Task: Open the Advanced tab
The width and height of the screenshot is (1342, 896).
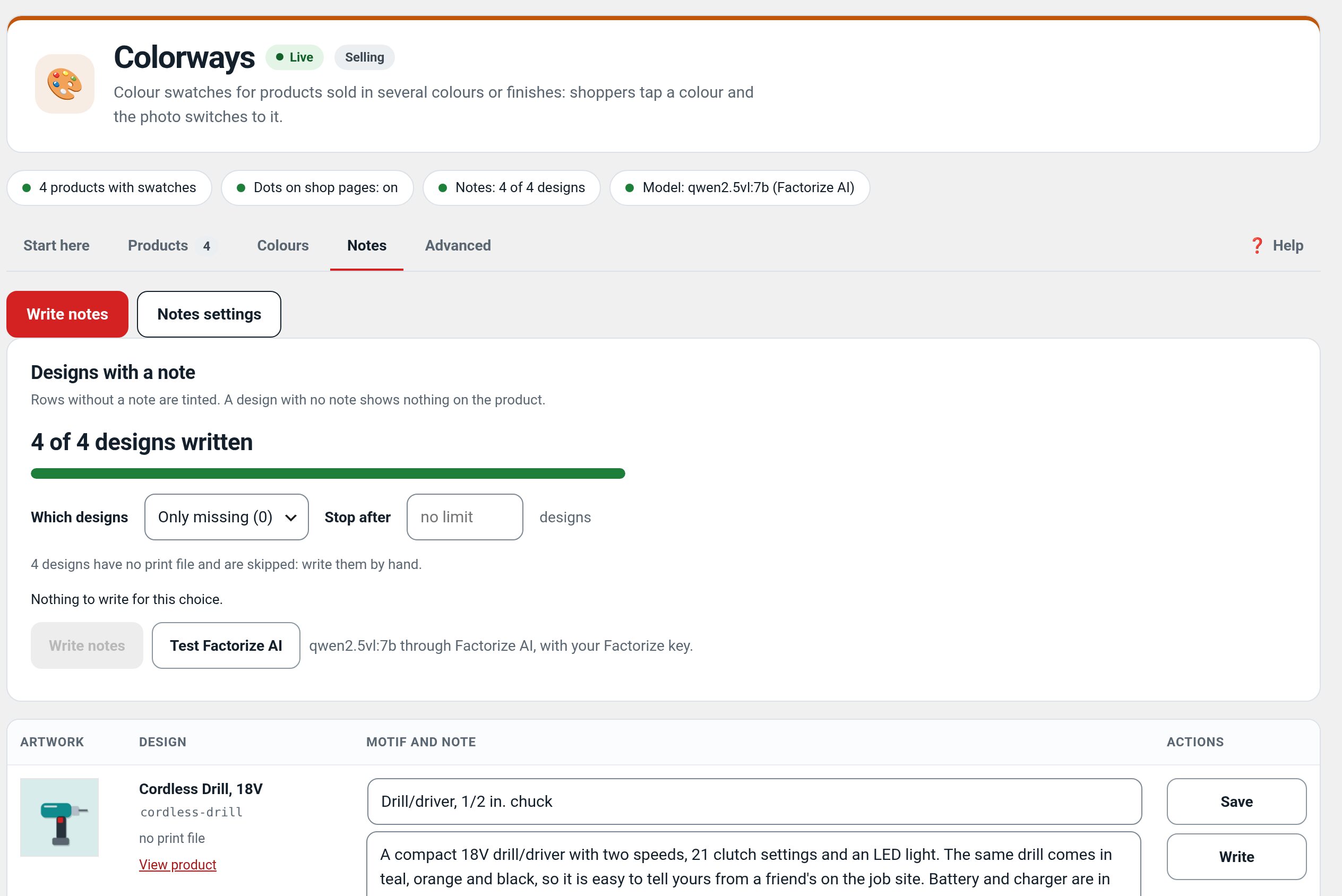Action: pos(458,246)
